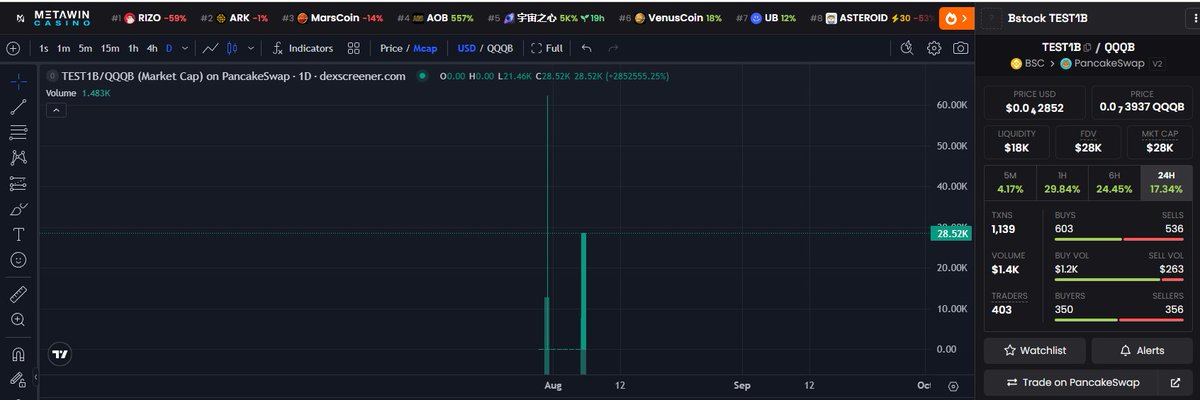
Task: Click the BSC chain icon
Action: coord(1016,63)
